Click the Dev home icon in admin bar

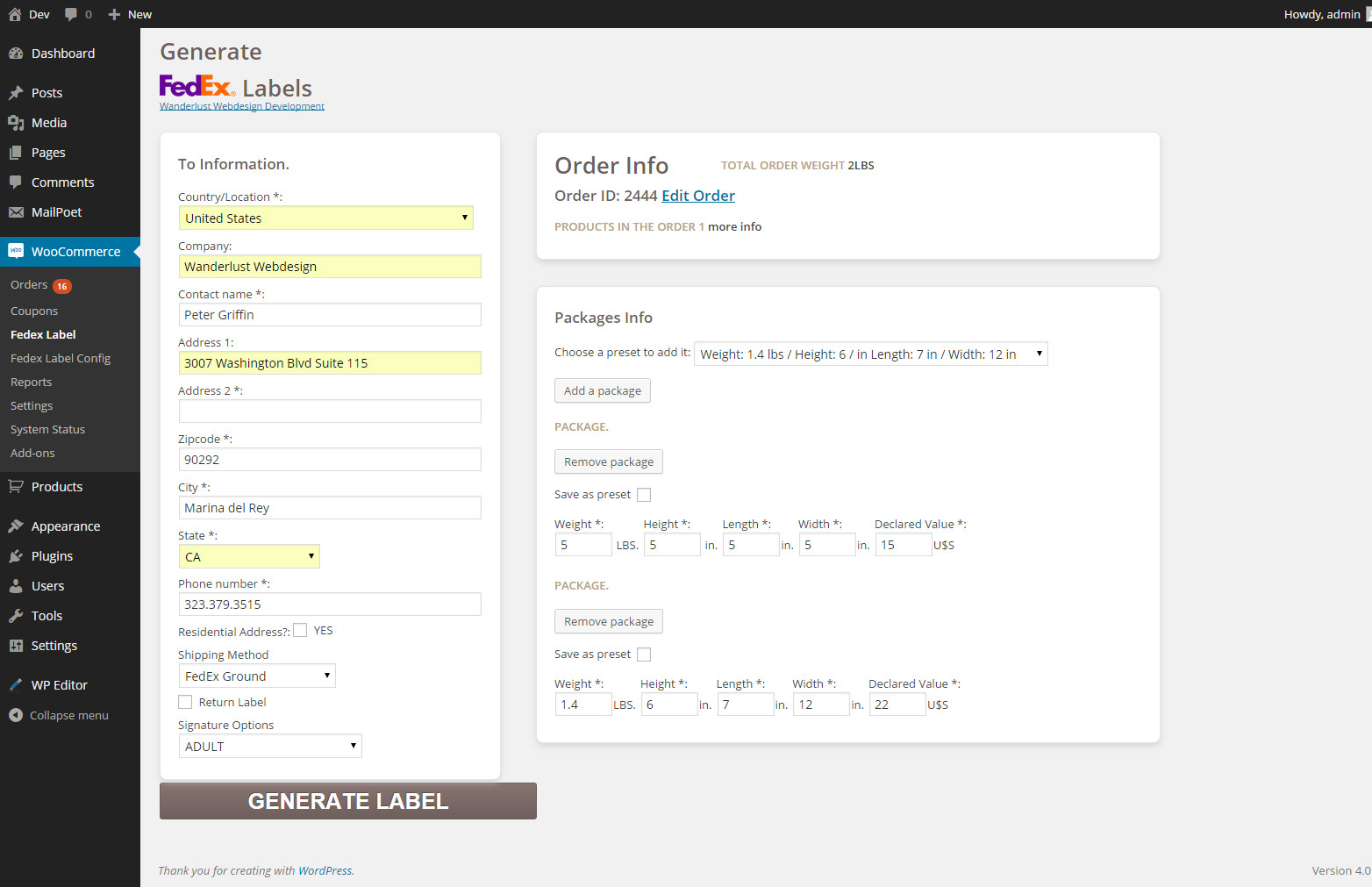tap(15, 14)
